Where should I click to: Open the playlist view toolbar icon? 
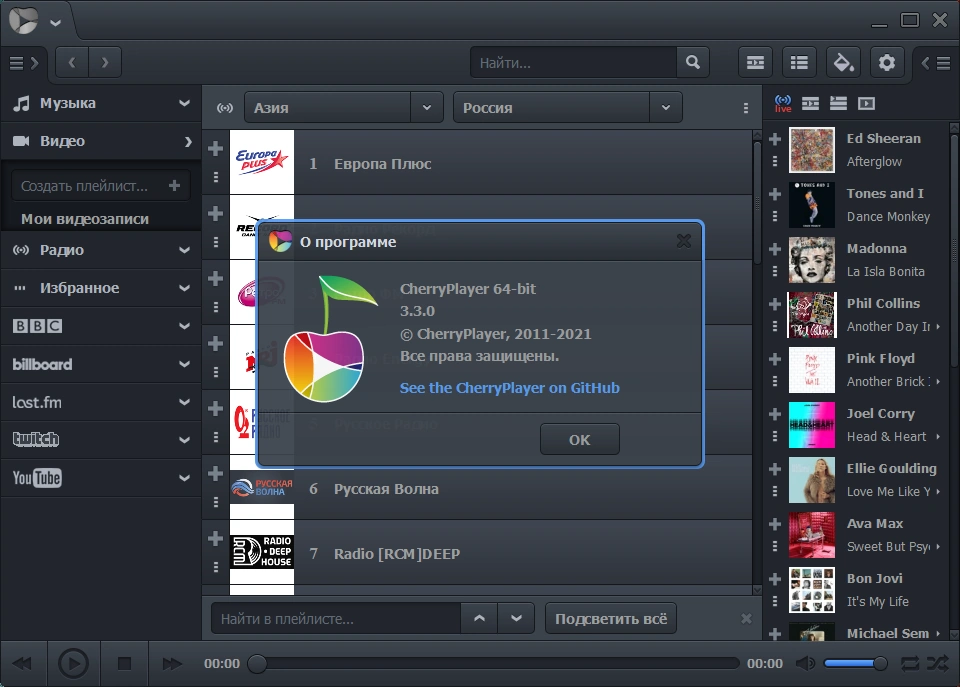click(799, 62)
